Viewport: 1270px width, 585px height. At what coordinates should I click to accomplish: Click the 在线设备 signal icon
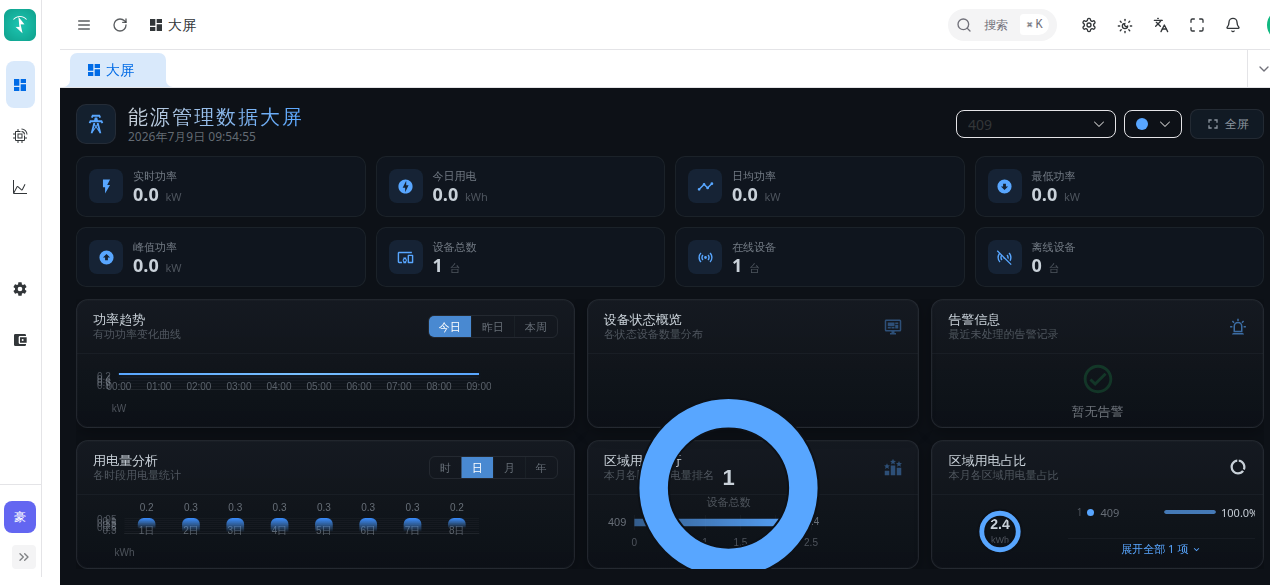click(705, 257)
